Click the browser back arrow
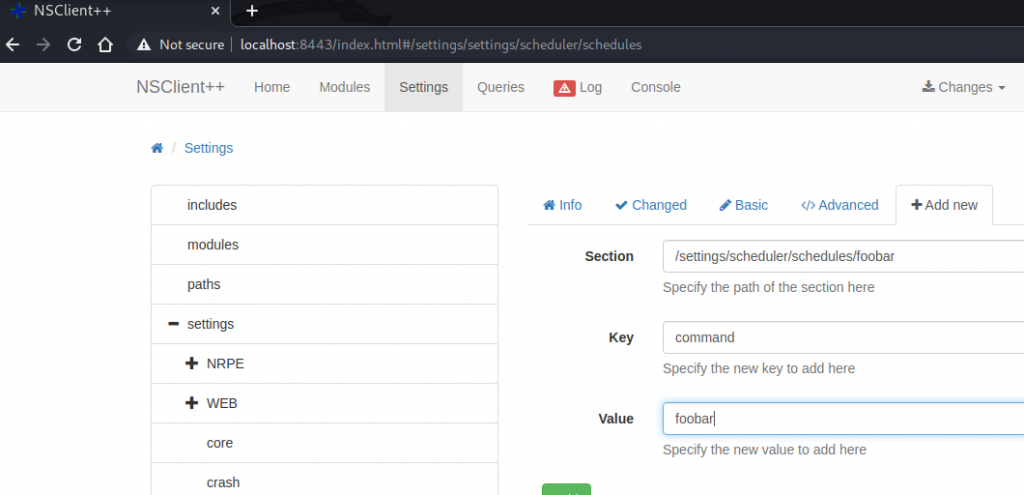Screen dimensions: 1024x495 click(12, 44)
